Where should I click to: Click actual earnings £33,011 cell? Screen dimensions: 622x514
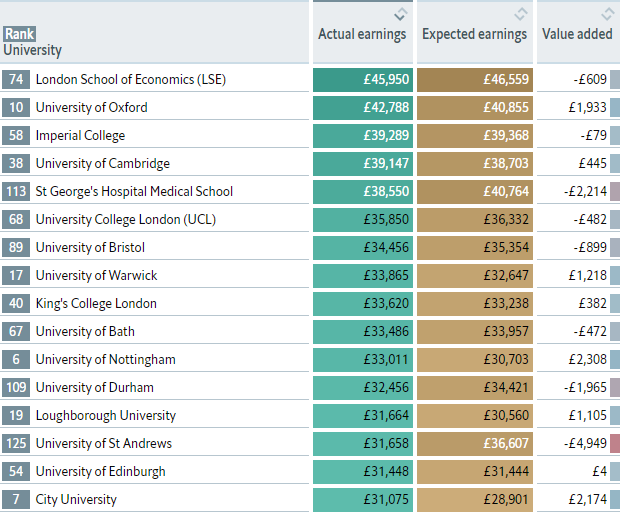coord(363,360)
